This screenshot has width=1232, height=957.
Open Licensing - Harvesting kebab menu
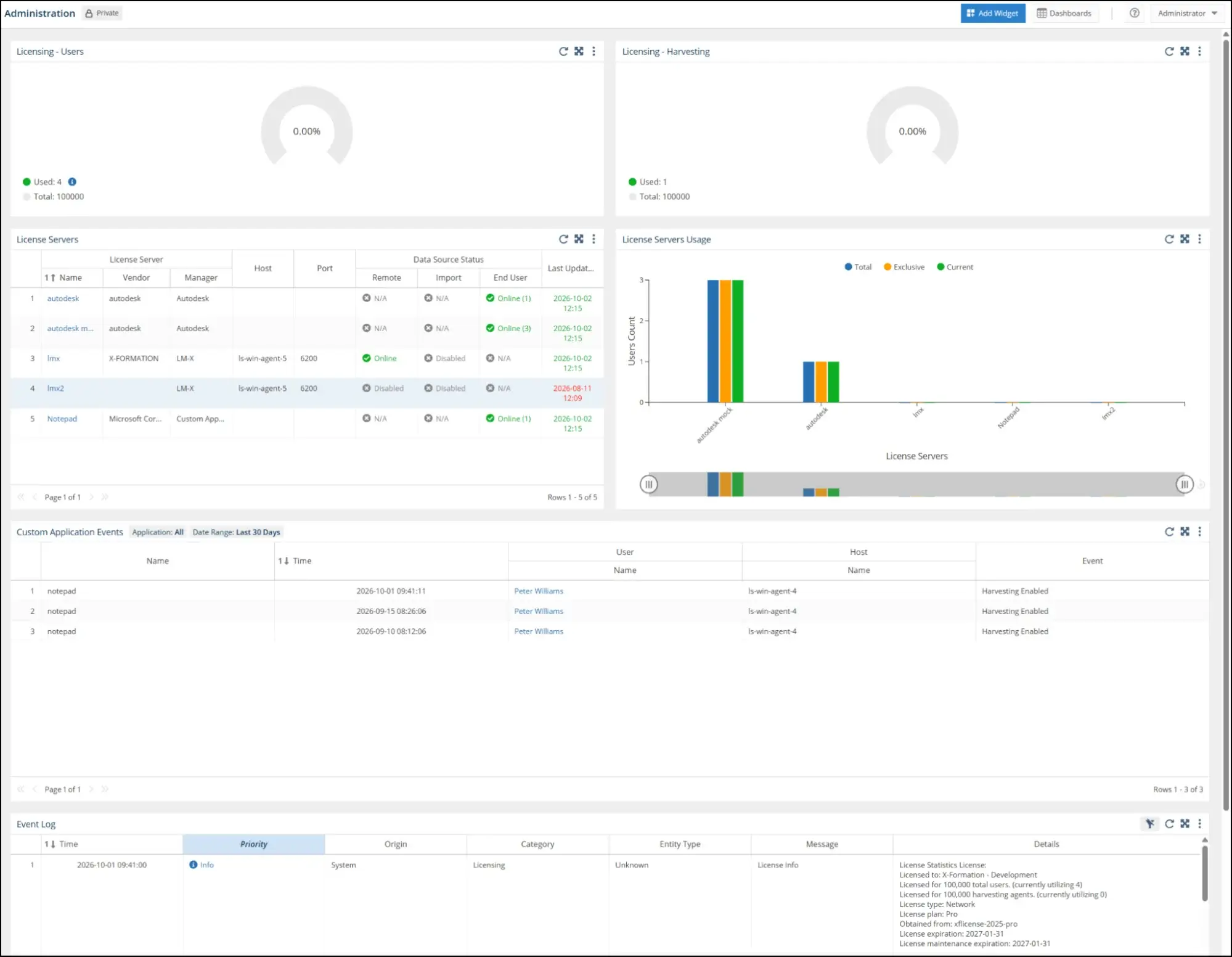[x=1199, y=51]
